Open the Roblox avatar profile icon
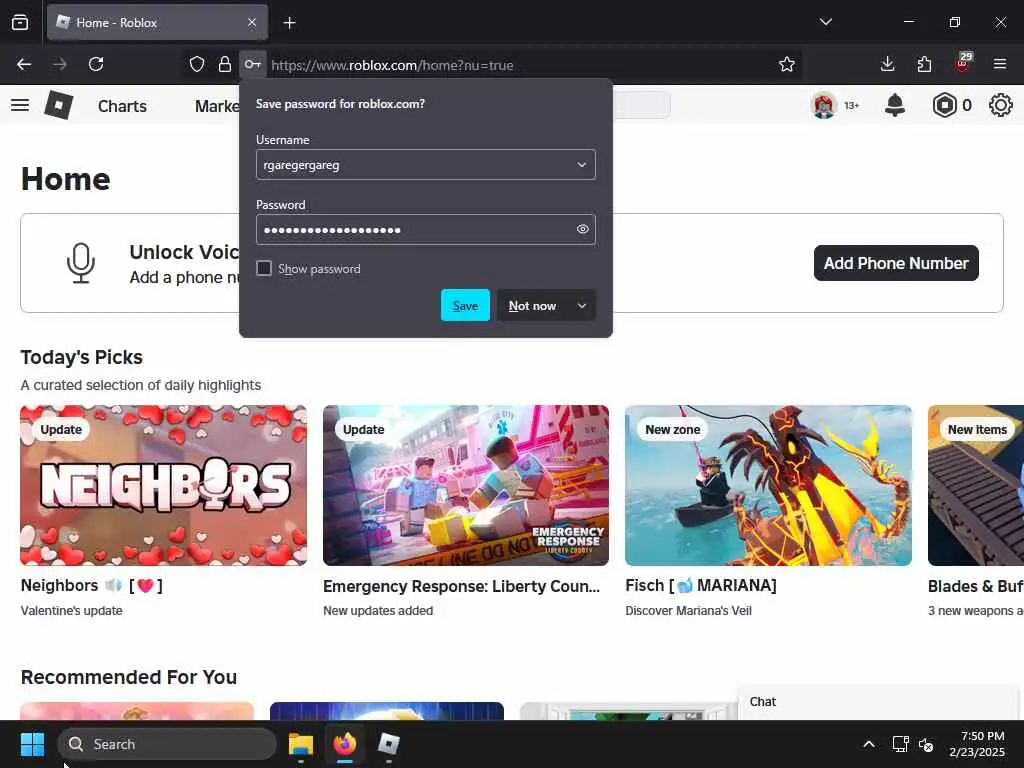Screen dimensions: 1024x768 coord(824,105)
